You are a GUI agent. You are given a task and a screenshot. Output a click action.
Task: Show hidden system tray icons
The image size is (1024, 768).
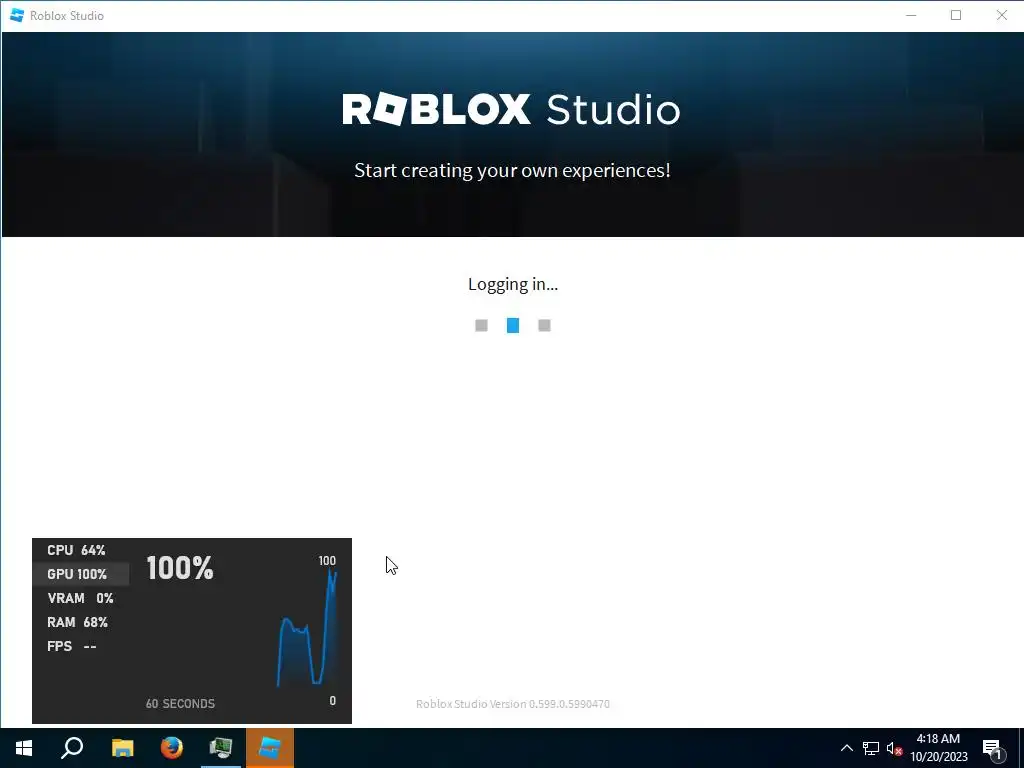pos(846,748)
